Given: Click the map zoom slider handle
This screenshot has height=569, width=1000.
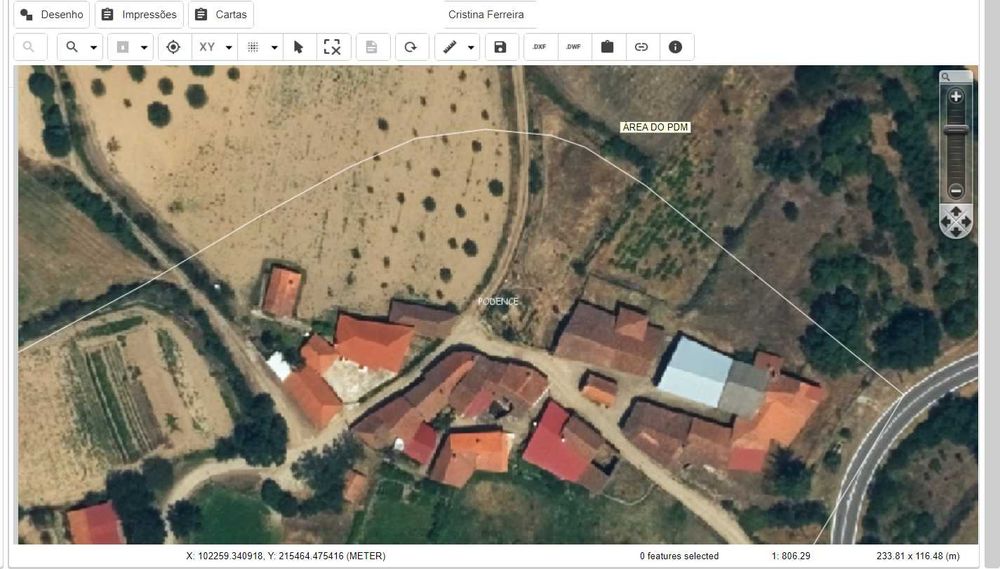Looking at the screenshot, I should point(955,129).
